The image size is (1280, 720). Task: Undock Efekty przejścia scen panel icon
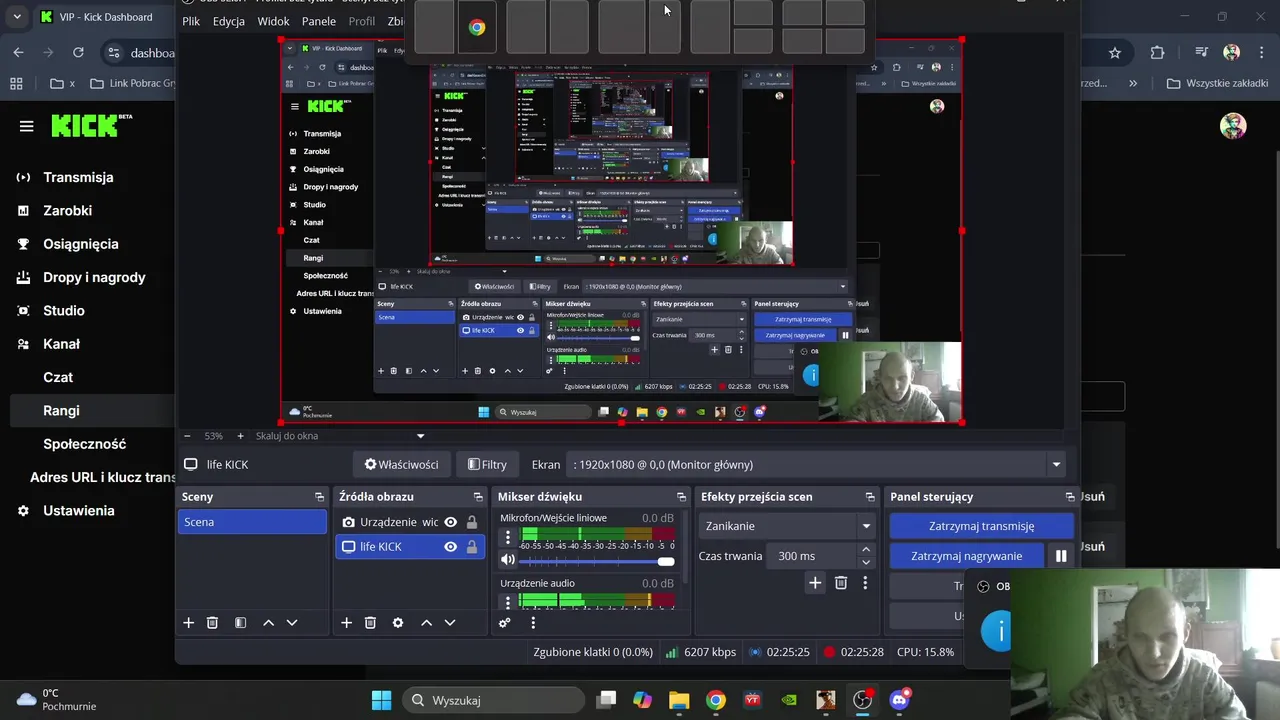coord(870,496)
